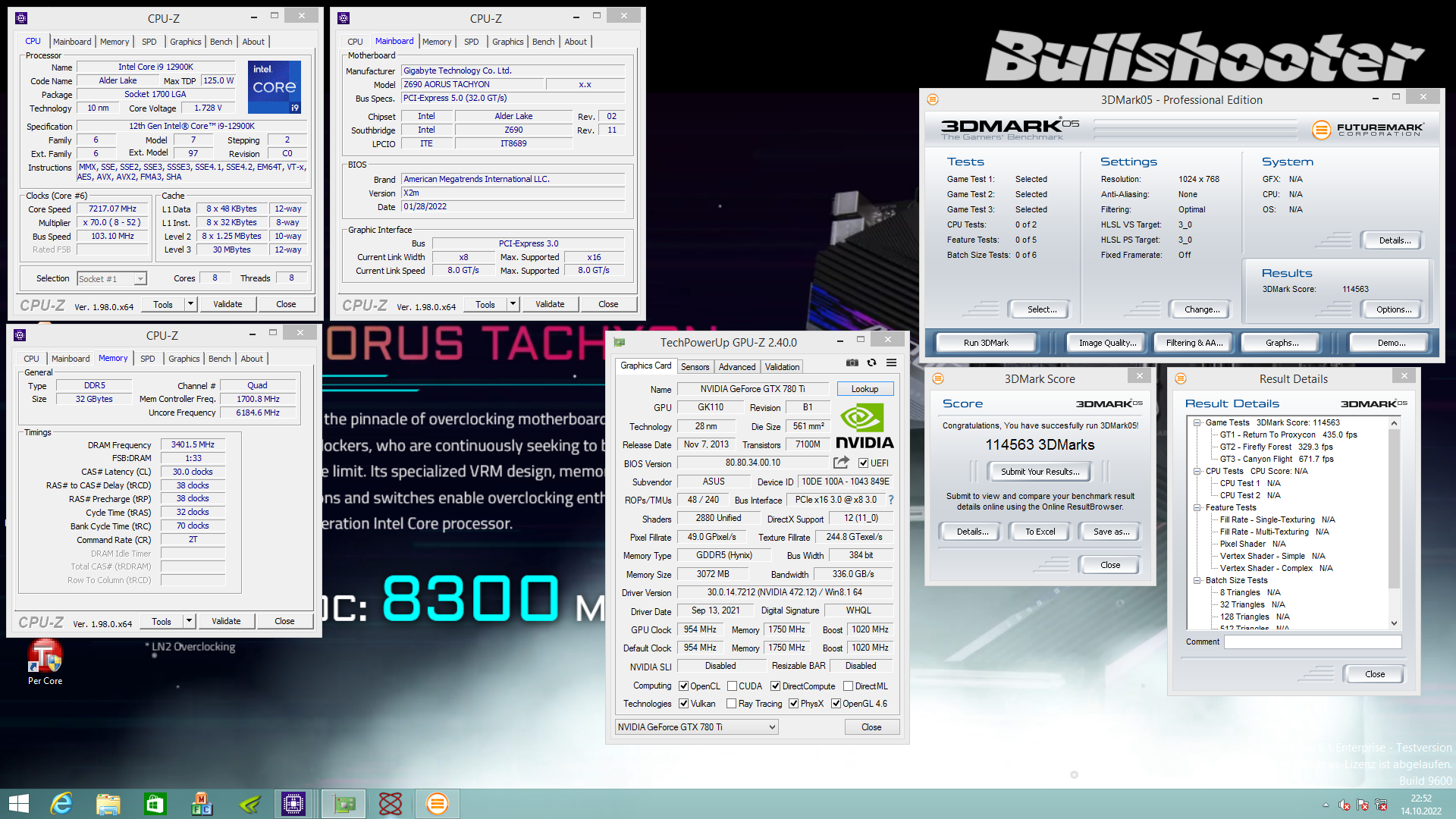This screenshot has height=819, width=1456.
Task: Click Comment input field
Action: (x=1312, y=642)
